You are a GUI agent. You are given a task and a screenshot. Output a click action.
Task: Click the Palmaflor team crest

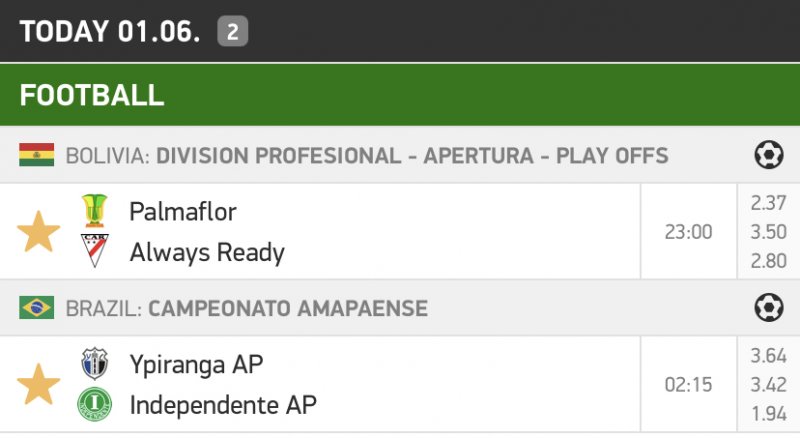[x=95, y=211]
